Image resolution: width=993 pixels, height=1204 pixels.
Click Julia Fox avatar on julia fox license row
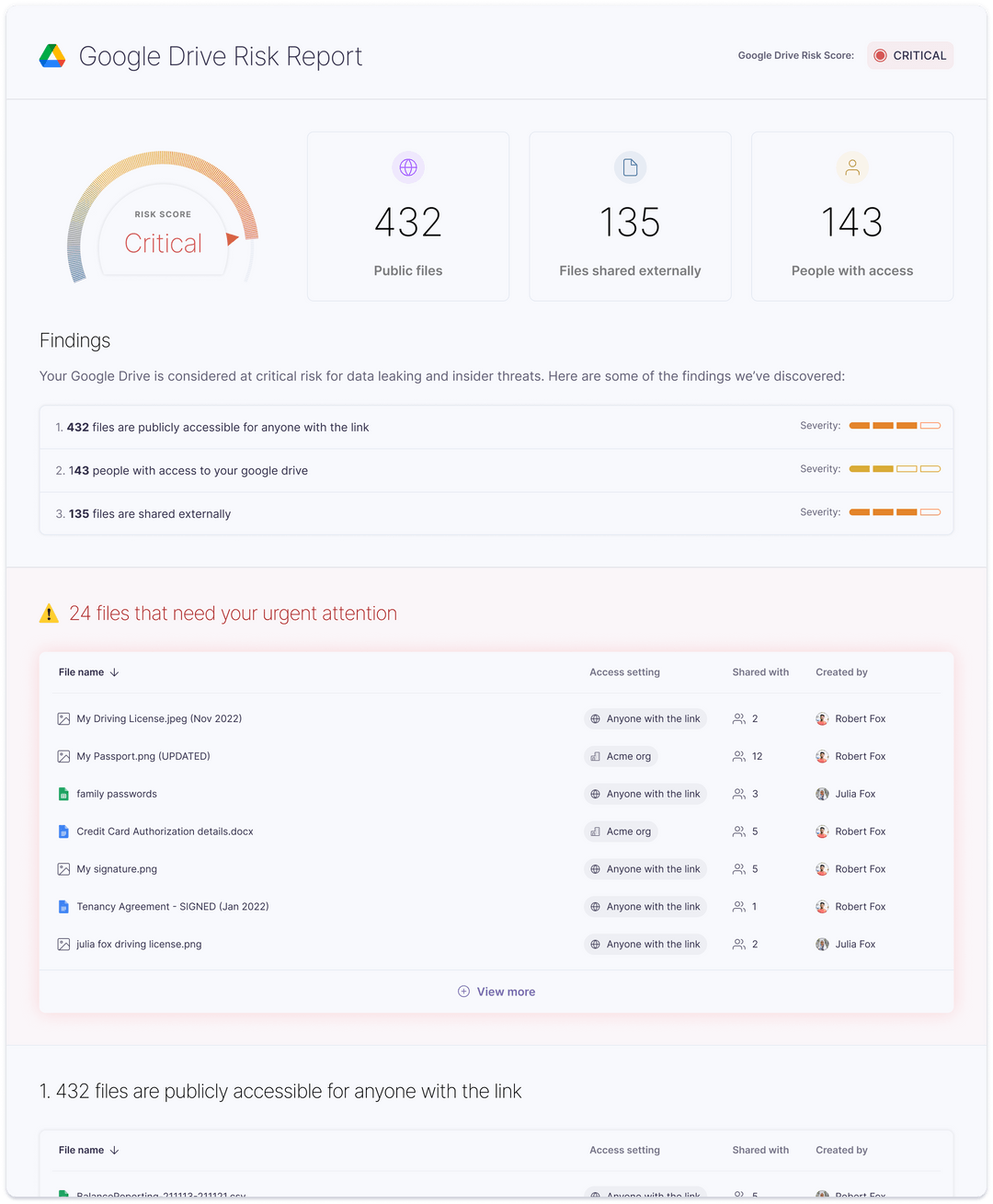[822, 945]
